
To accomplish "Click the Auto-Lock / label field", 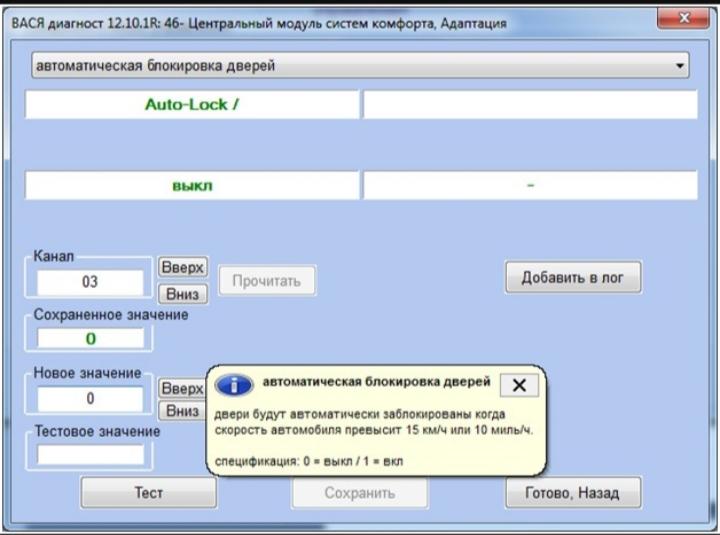I will click(191, 104).
